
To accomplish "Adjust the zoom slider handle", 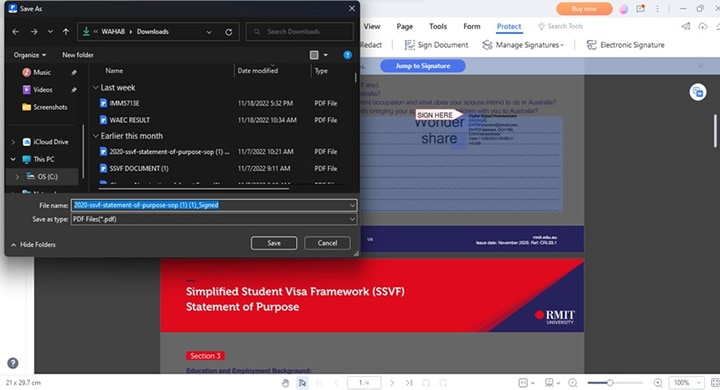I will point(610,383).
